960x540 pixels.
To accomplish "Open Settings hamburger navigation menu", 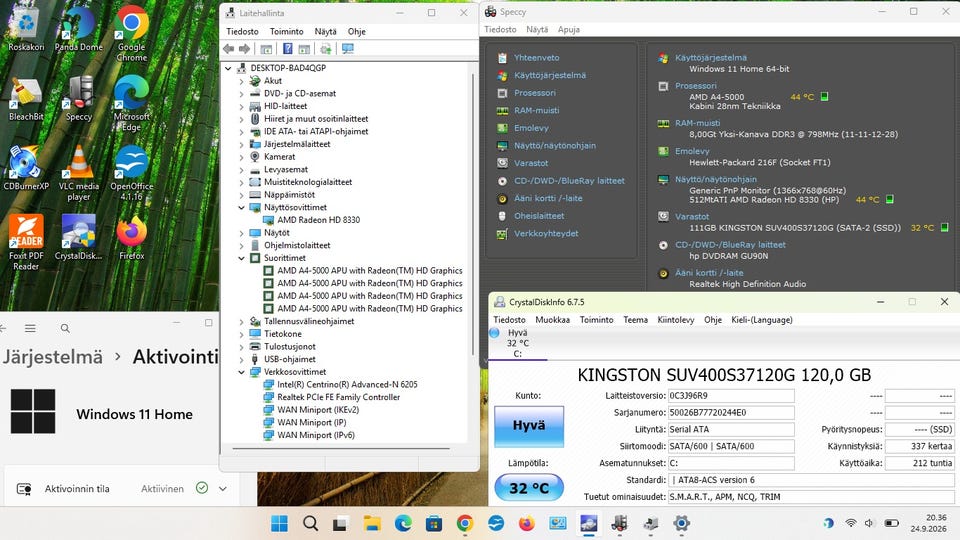I will click(30, 329).
